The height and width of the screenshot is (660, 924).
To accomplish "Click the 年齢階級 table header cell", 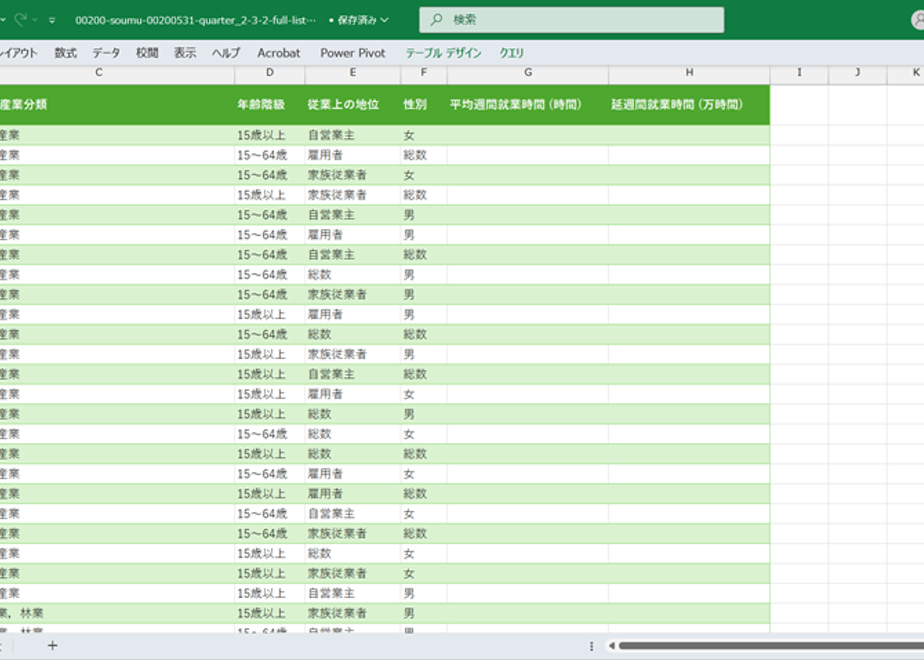I will [270, 105].
